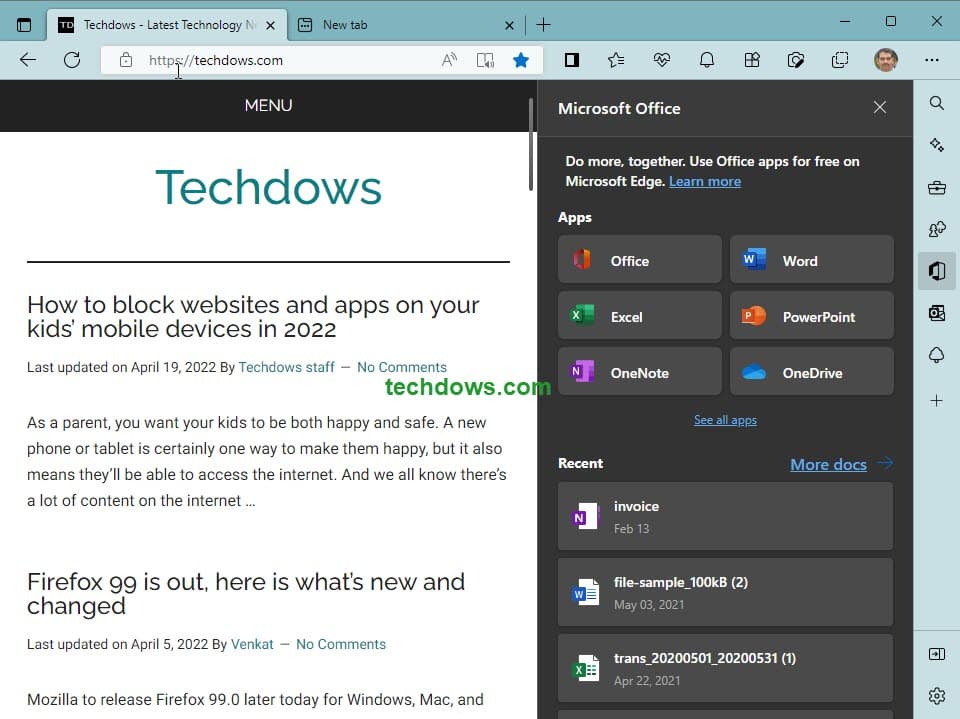Toggle the favorite star in the address bar
This screenshot has width=960, height=719.
tap(521, 60)
